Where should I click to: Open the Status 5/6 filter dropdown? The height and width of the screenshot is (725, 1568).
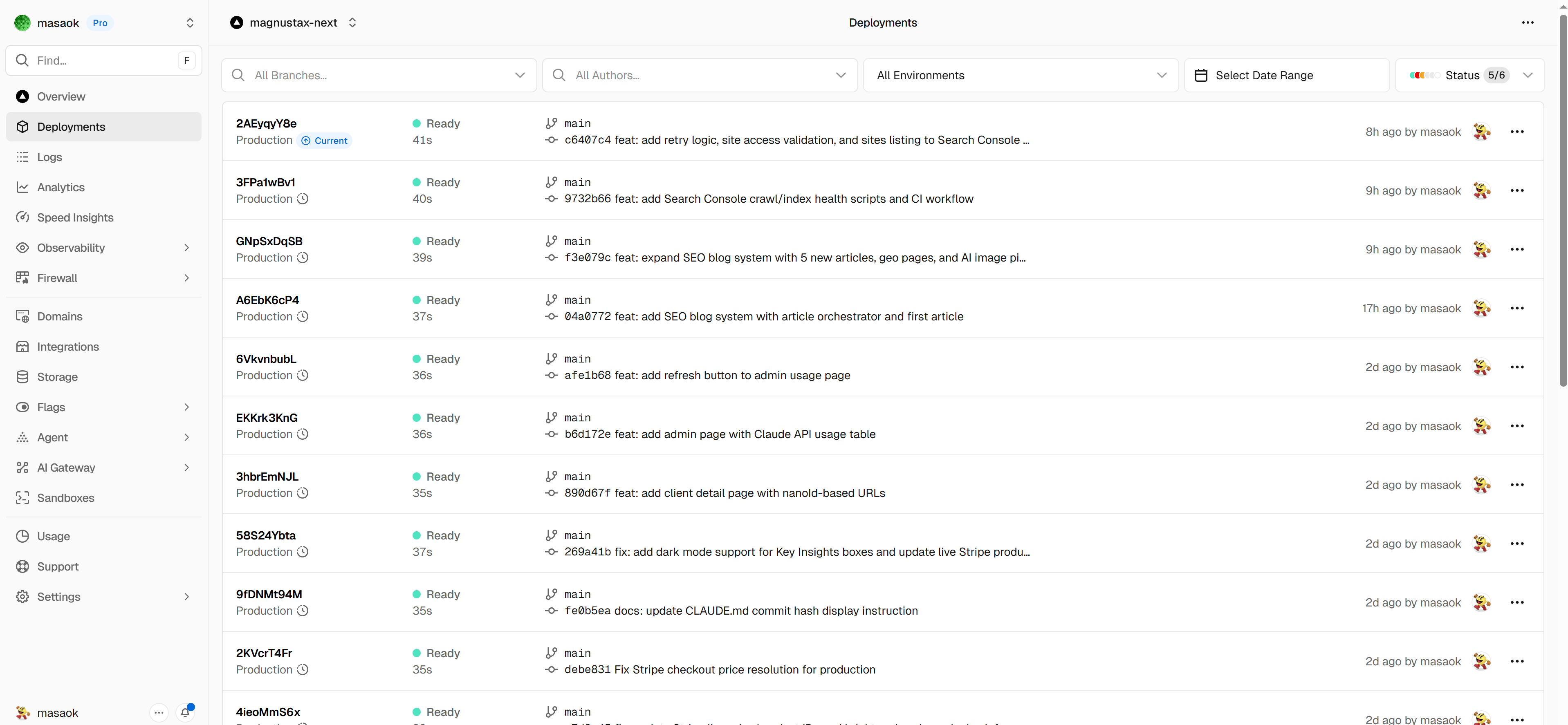[x=1469, y=76]
